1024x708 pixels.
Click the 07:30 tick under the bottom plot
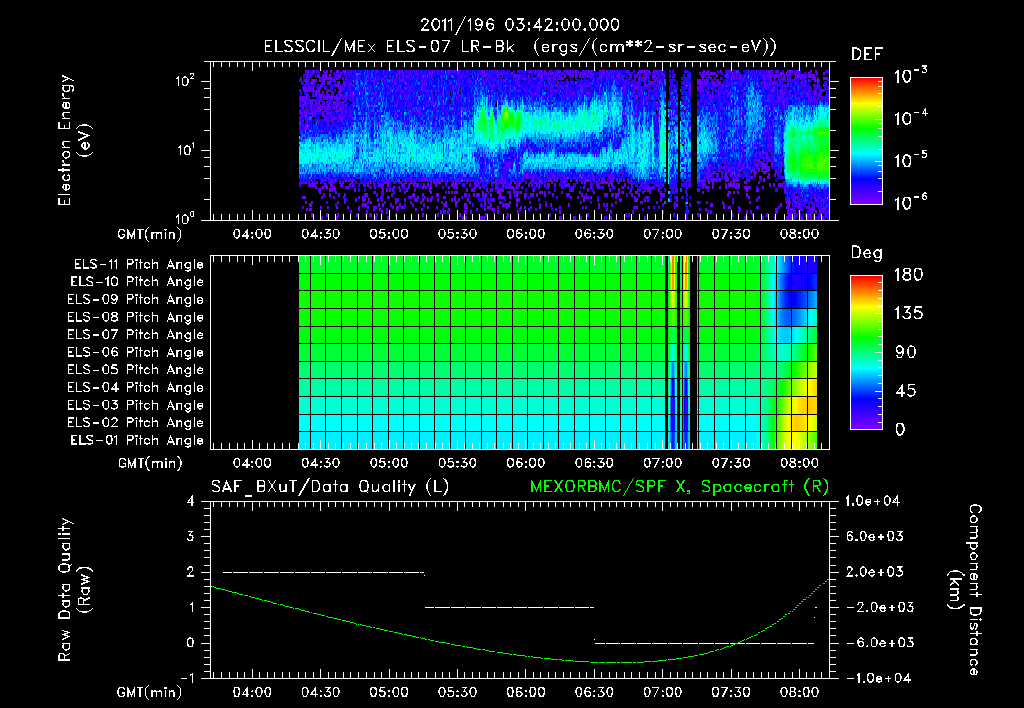[x=731, y=692]
